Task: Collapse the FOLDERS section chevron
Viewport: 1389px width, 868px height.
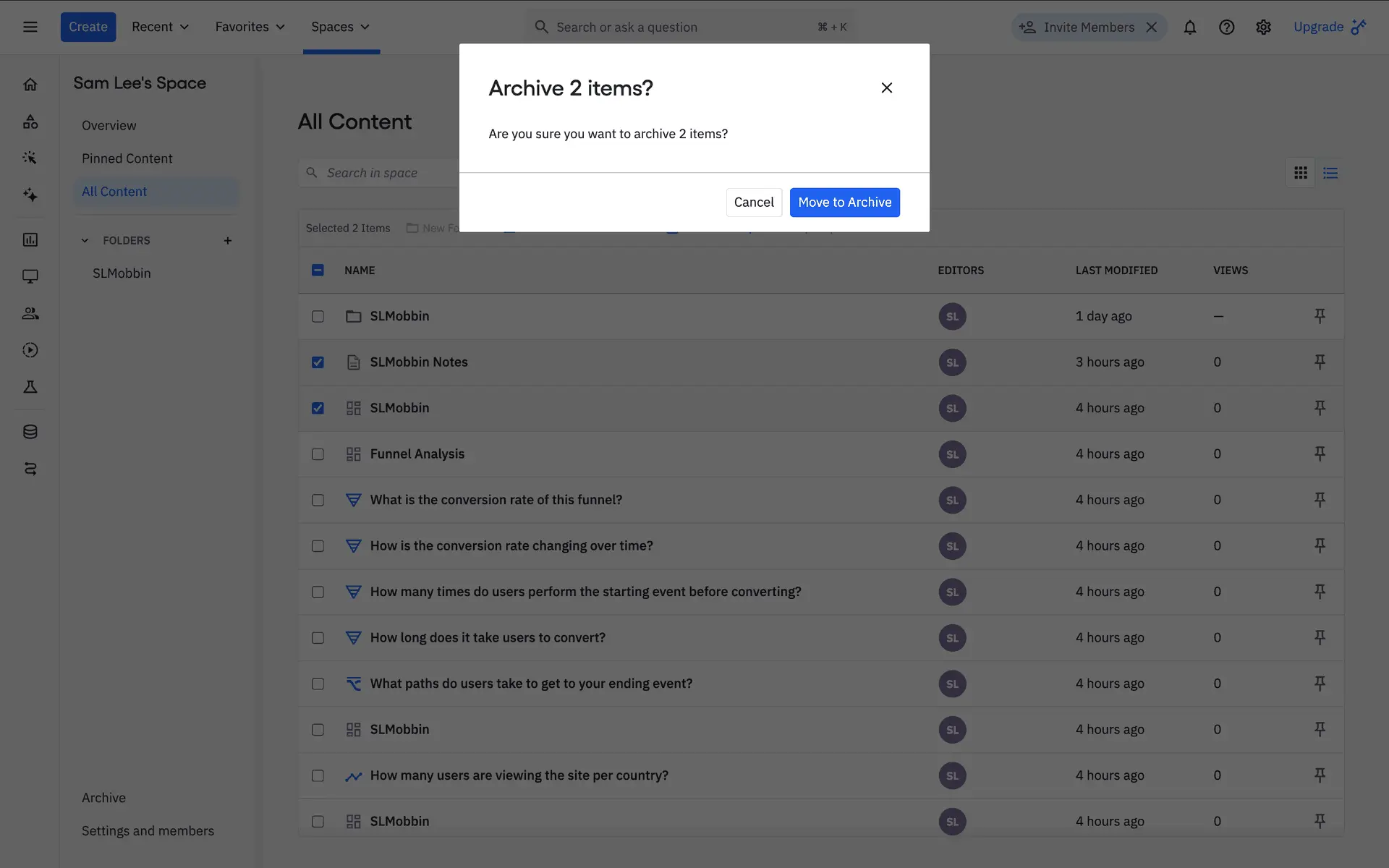Action: point(85,241)
